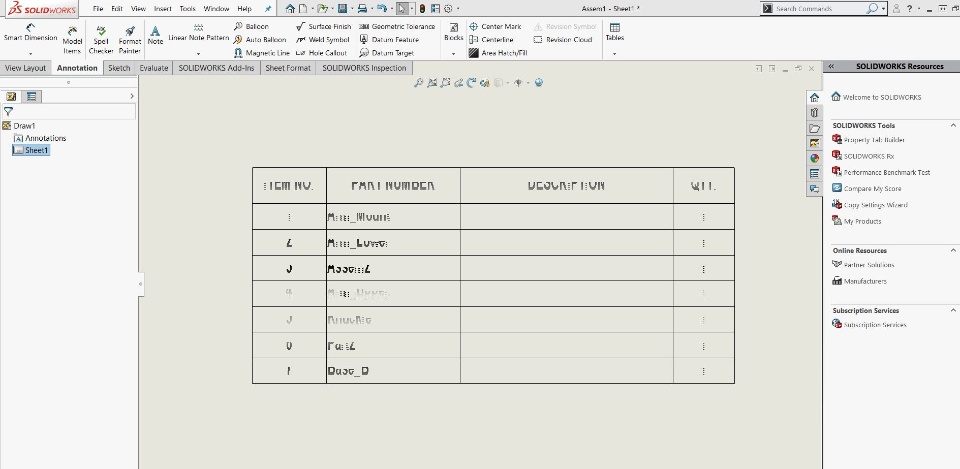Screen dimensions: 960x469
Task: Select Annotations in feature tree
Action: pyautogui.click(x=40, y=138)
